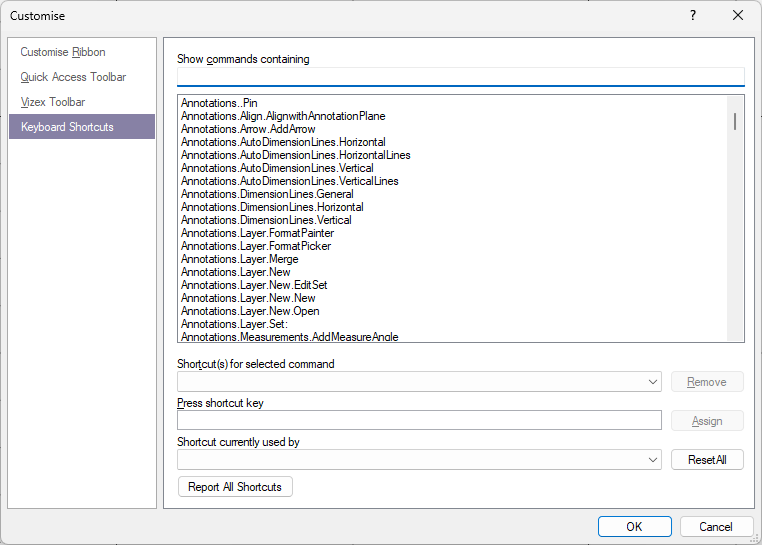
Task: Confirm with the OK button
Action: 635,527
